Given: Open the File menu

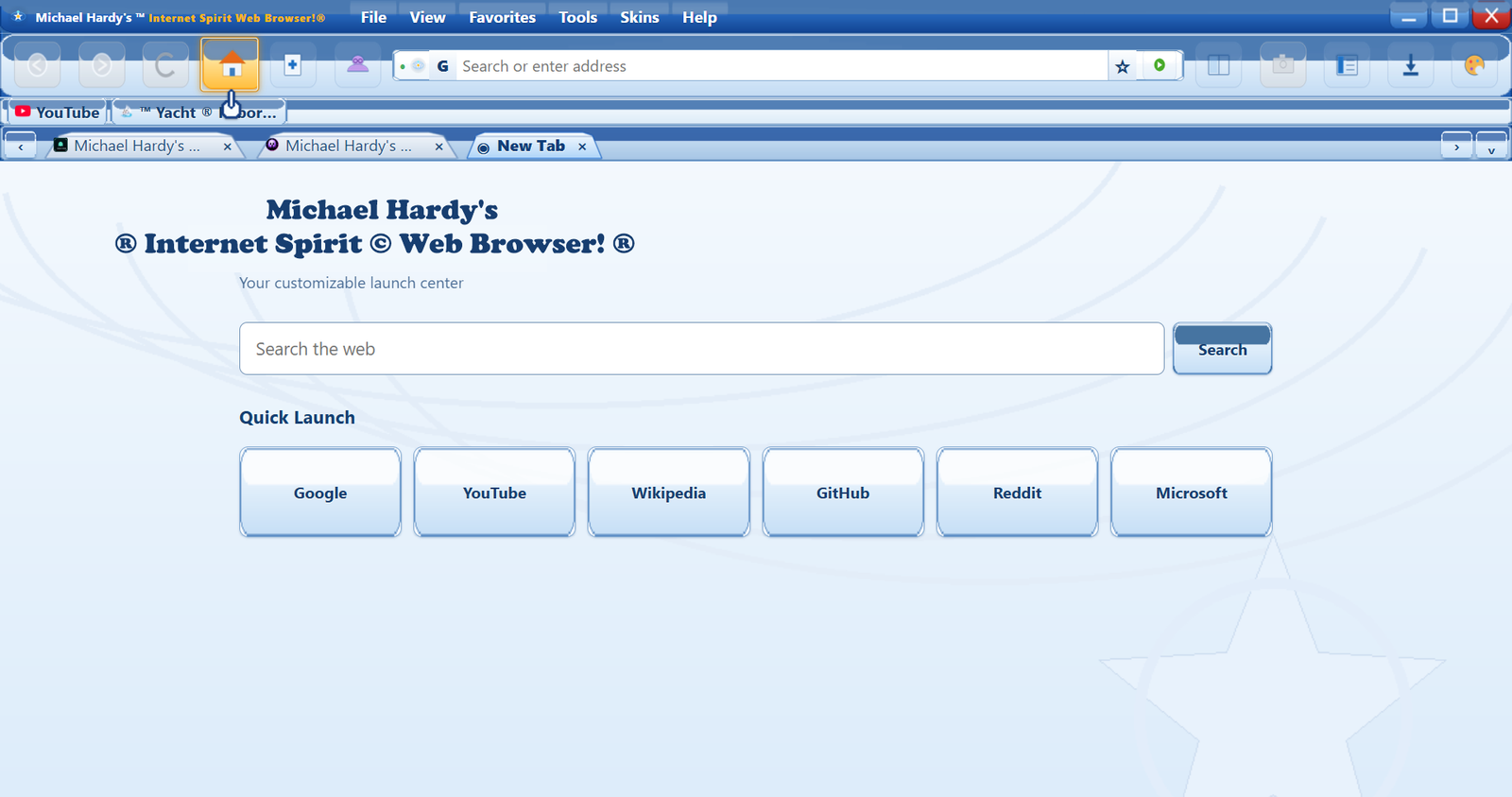Looking at the screenshot, I should (373, 17).
